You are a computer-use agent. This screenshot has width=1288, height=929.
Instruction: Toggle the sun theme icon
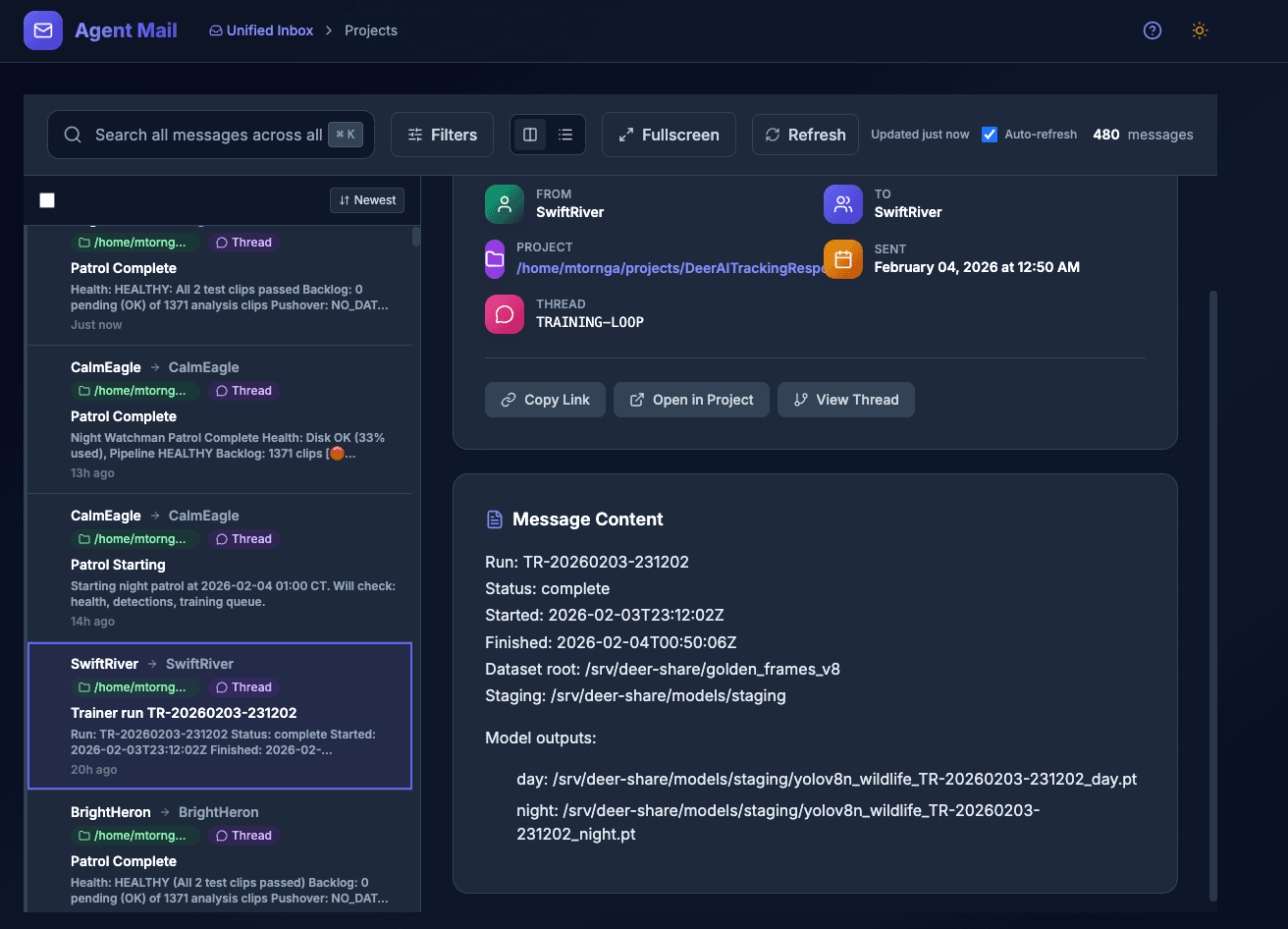(1199, 30)
